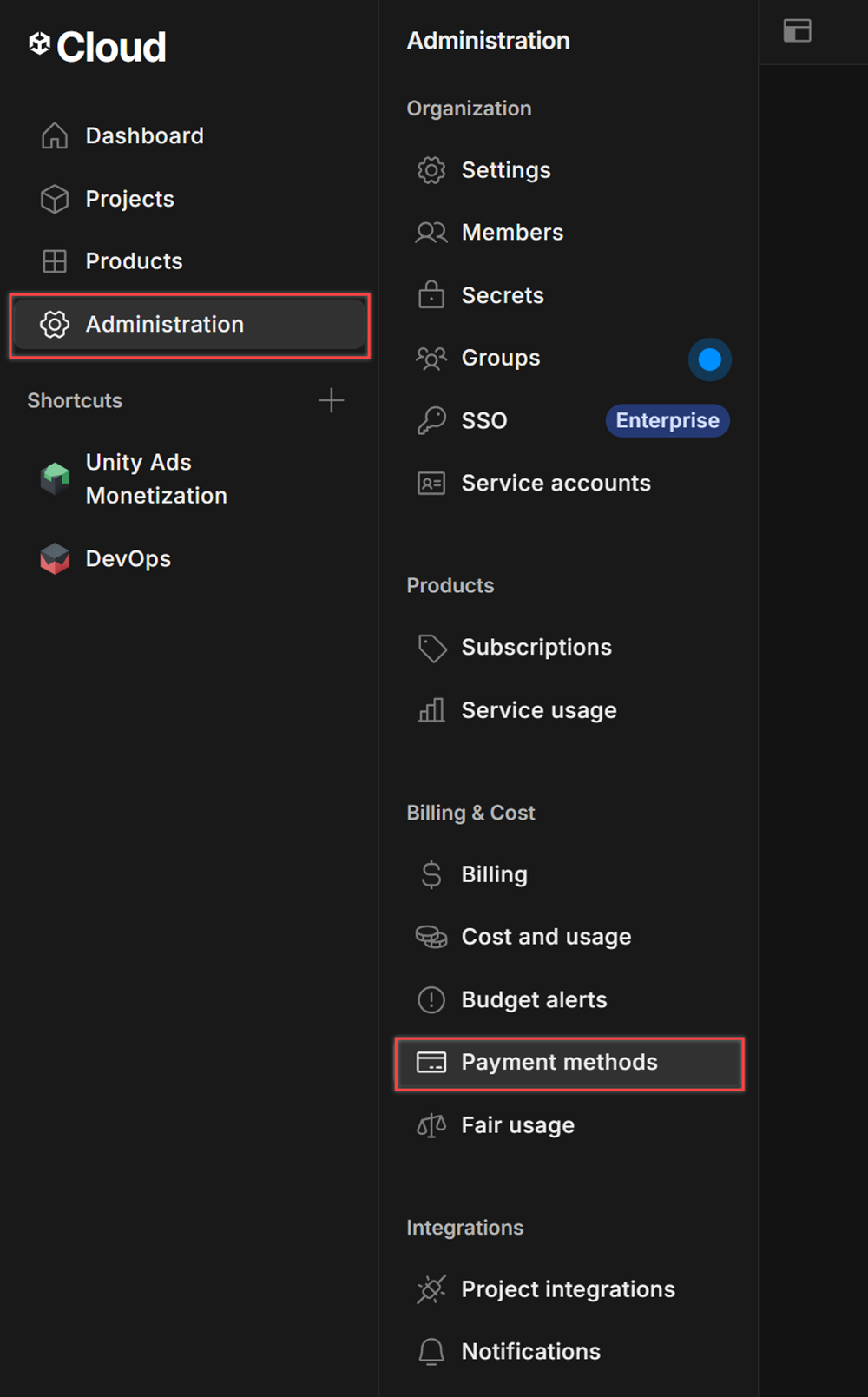Click the Organization section heading
Screen dimensions: 868x1397
click(x=469, y=109)
